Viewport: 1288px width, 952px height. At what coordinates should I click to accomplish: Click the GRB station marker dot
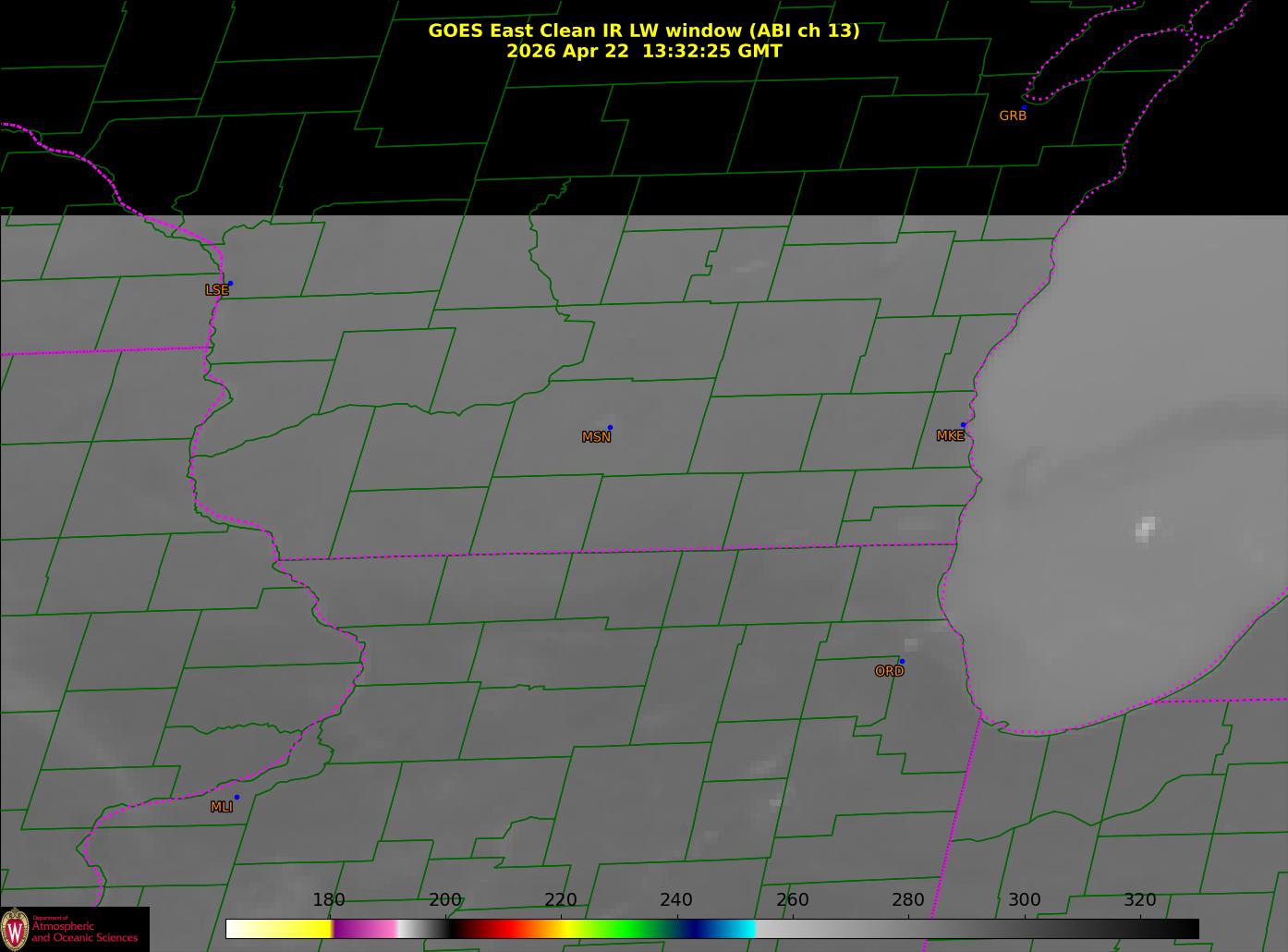click(x=1024, y=107)
